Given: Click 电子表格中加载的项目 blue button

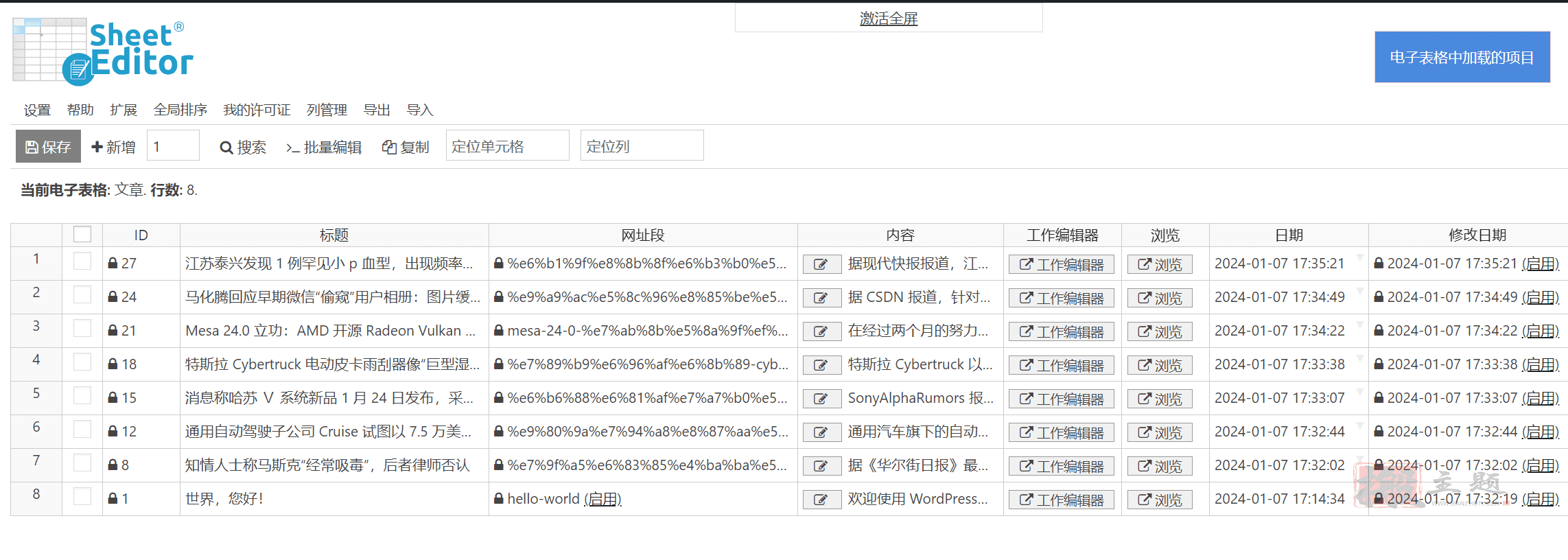Looking at the screenshot, I should pyautogui.click(x=1462, y=57).
